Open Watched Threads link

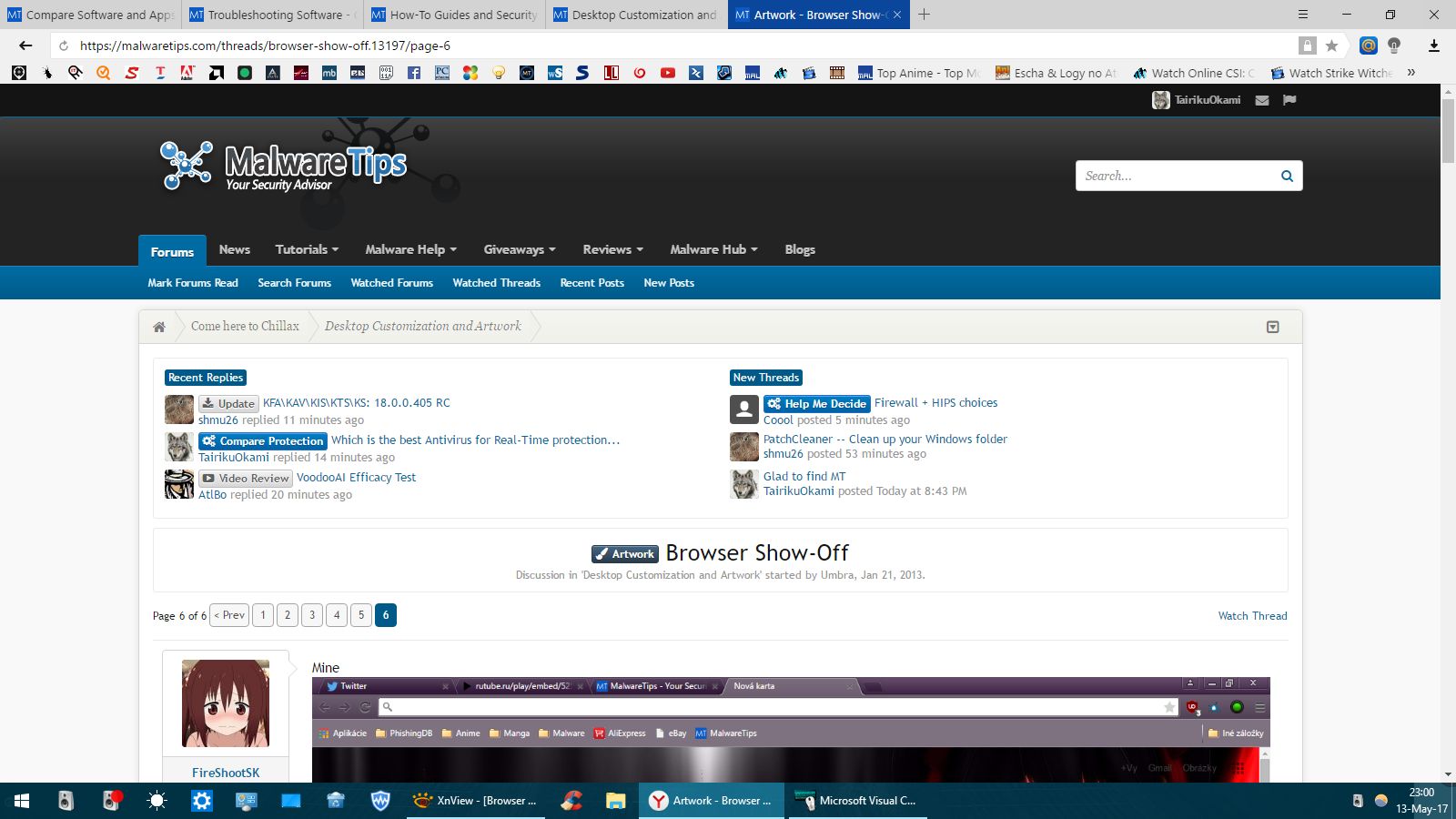[x=496, y=283]
